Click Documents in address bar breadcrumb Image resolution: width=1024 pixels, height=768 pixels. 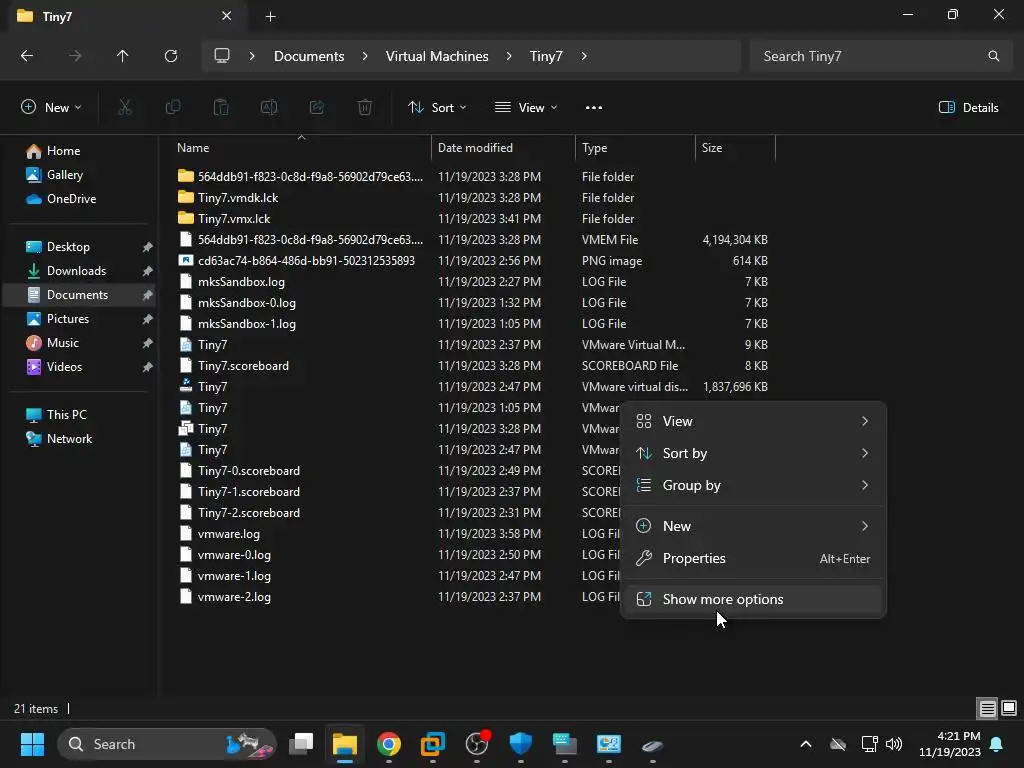[x=309, y=56]
